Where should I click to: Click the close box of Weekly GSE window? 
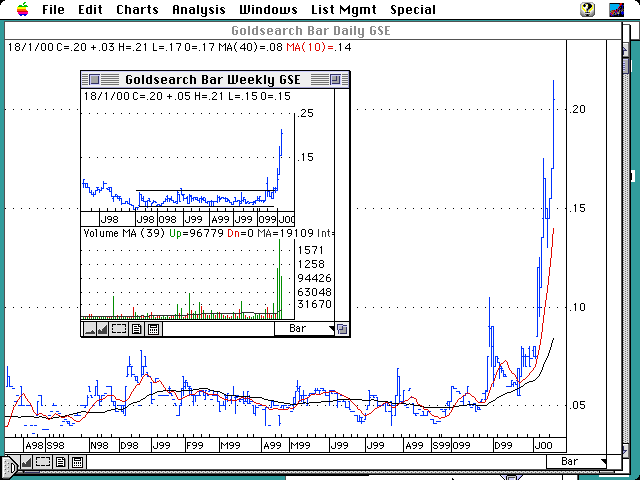[x=95, y=79]
